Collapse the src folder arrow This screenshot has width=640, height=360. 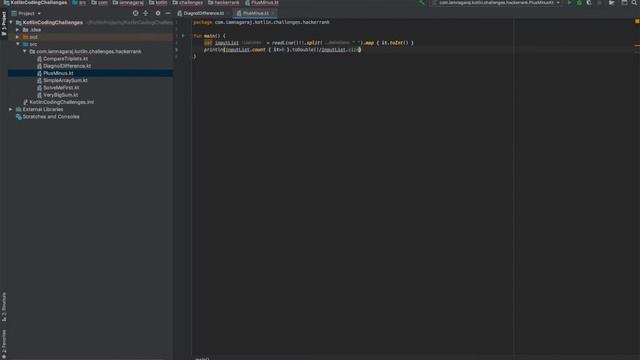click(x=18, y=44)
